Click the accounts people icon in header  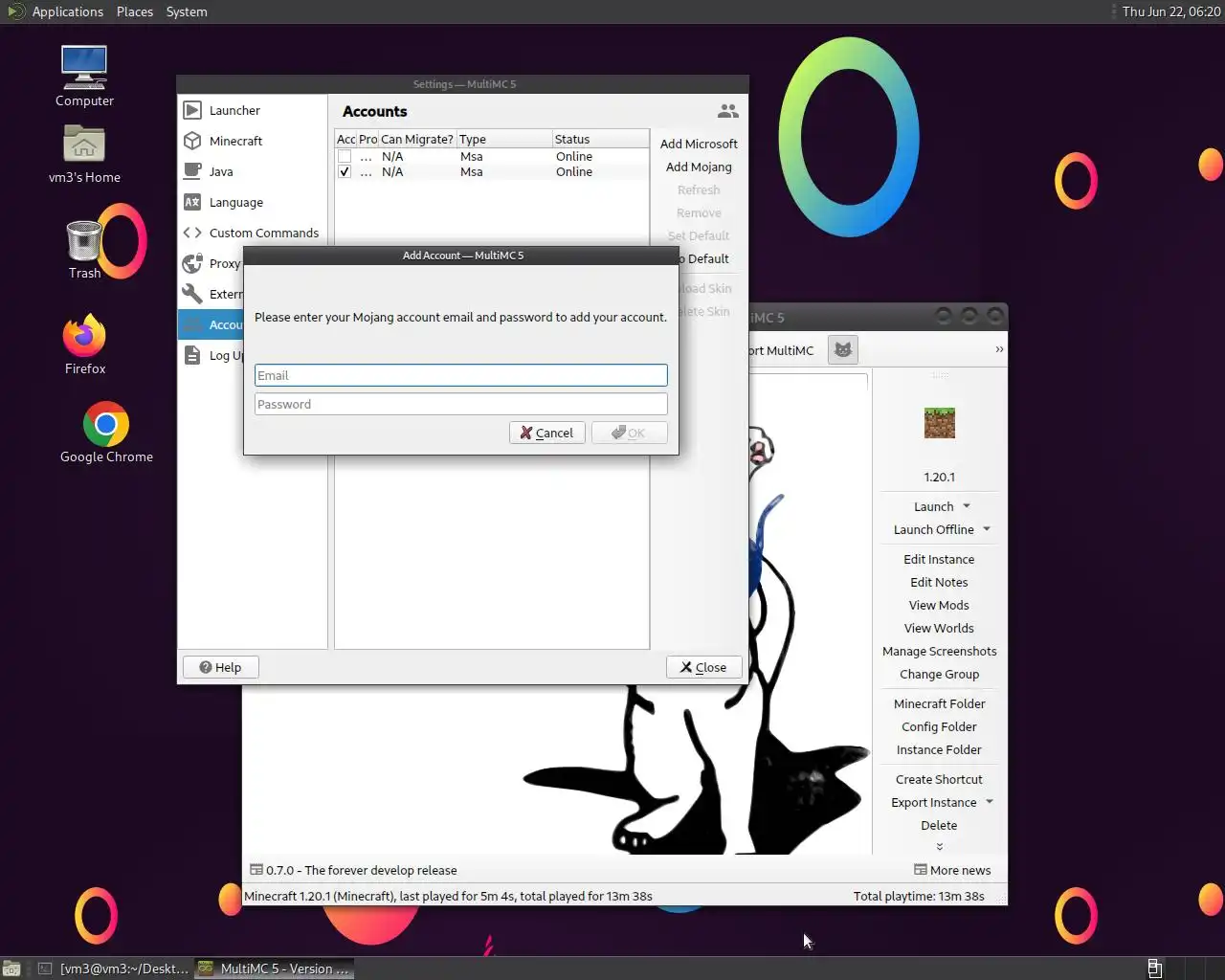pos(727,112)
